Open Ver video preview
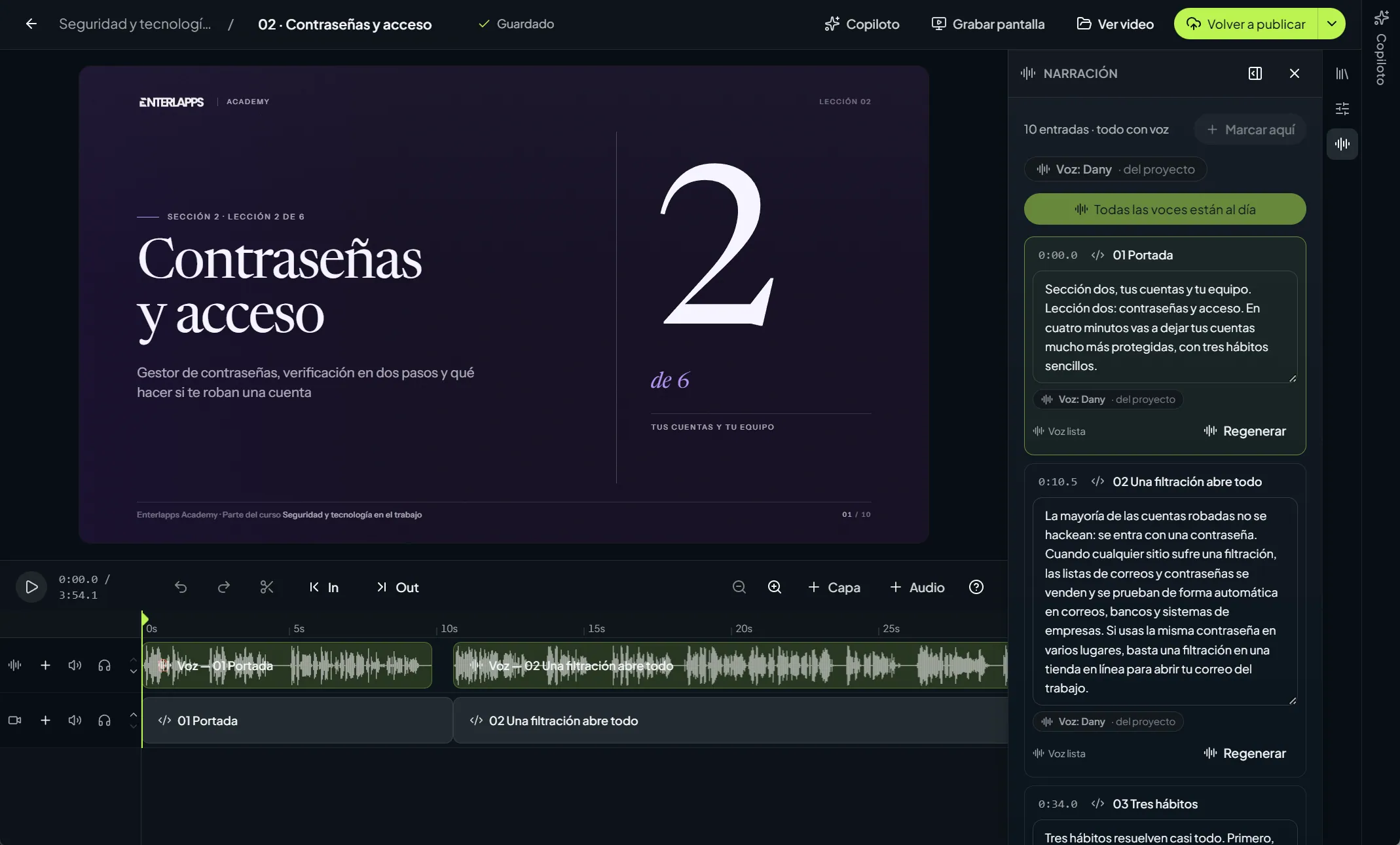 click(x=1115, y=24)
